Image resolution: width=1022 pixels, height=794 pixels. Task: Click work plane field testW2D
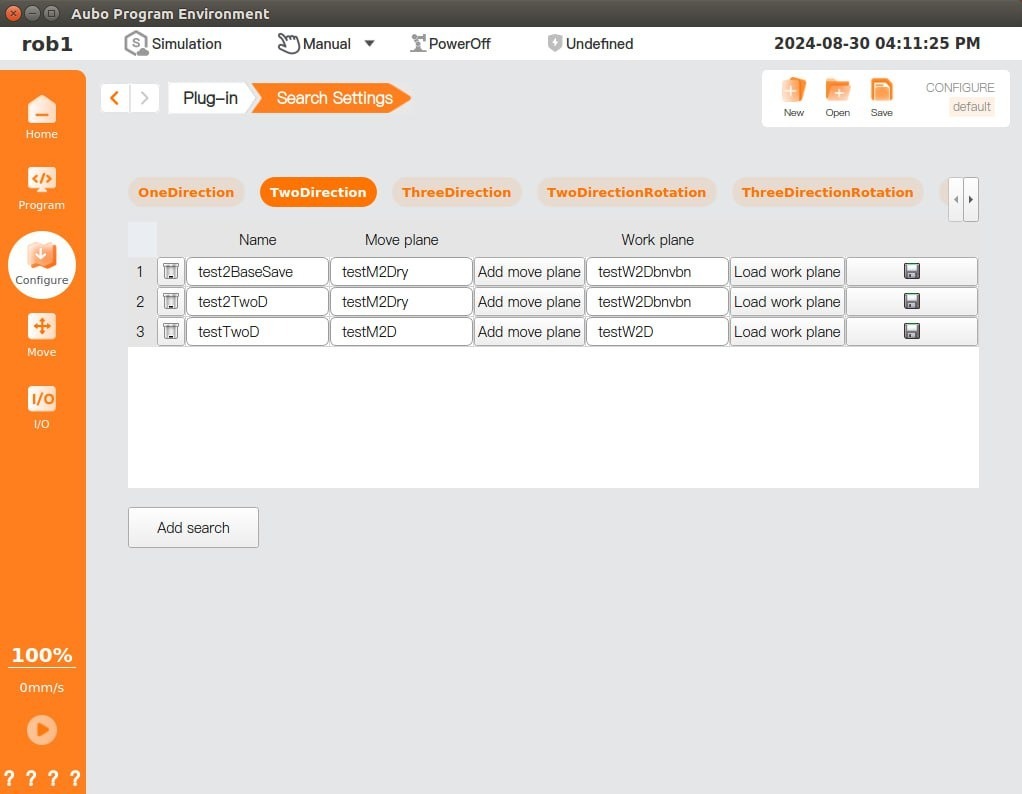[x=657, y=331]
